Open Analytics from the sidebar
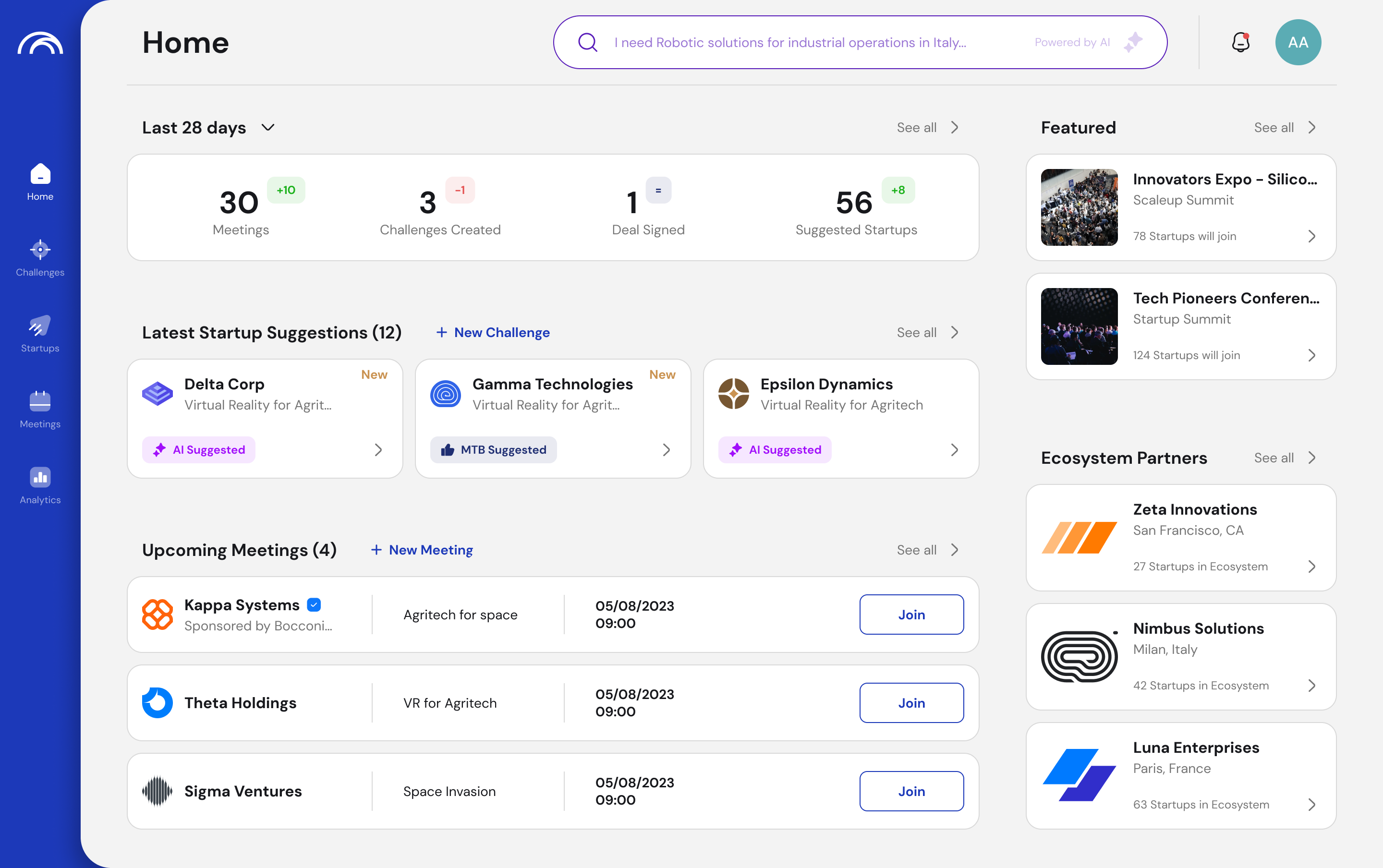Screen dimensions: 1383x868 40,486
